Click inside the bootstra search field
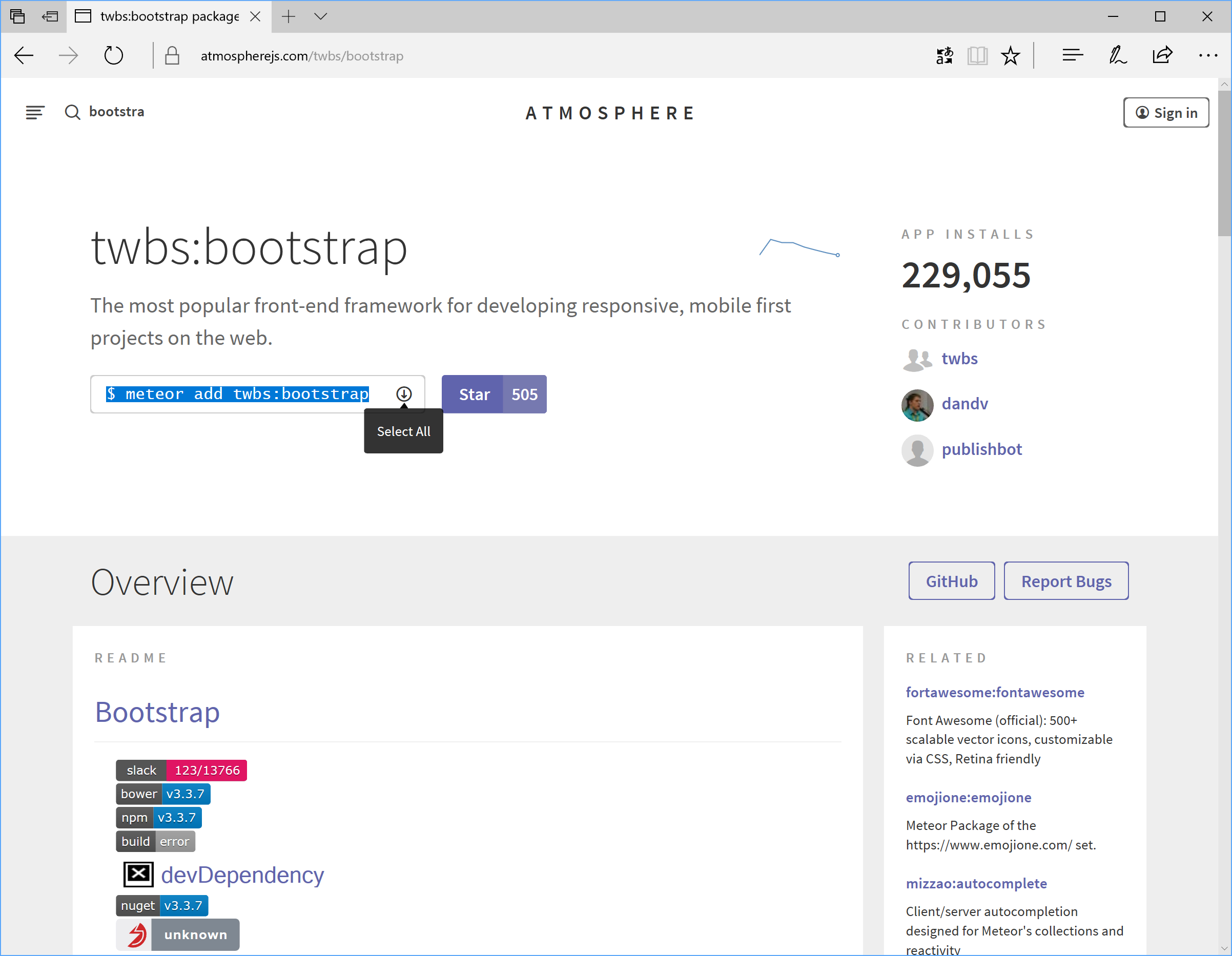Screen dimensions: 1232x956 [116, 112]
